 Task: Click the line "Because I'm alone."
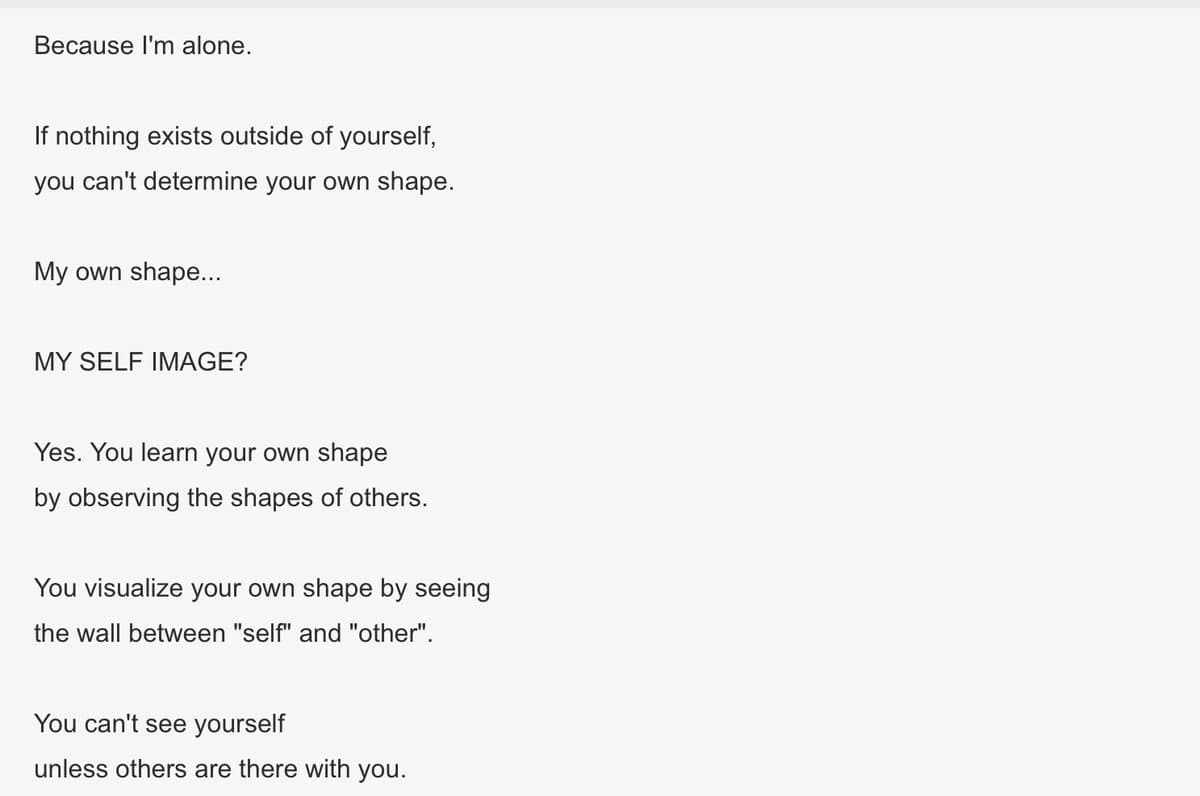[142, 46]
